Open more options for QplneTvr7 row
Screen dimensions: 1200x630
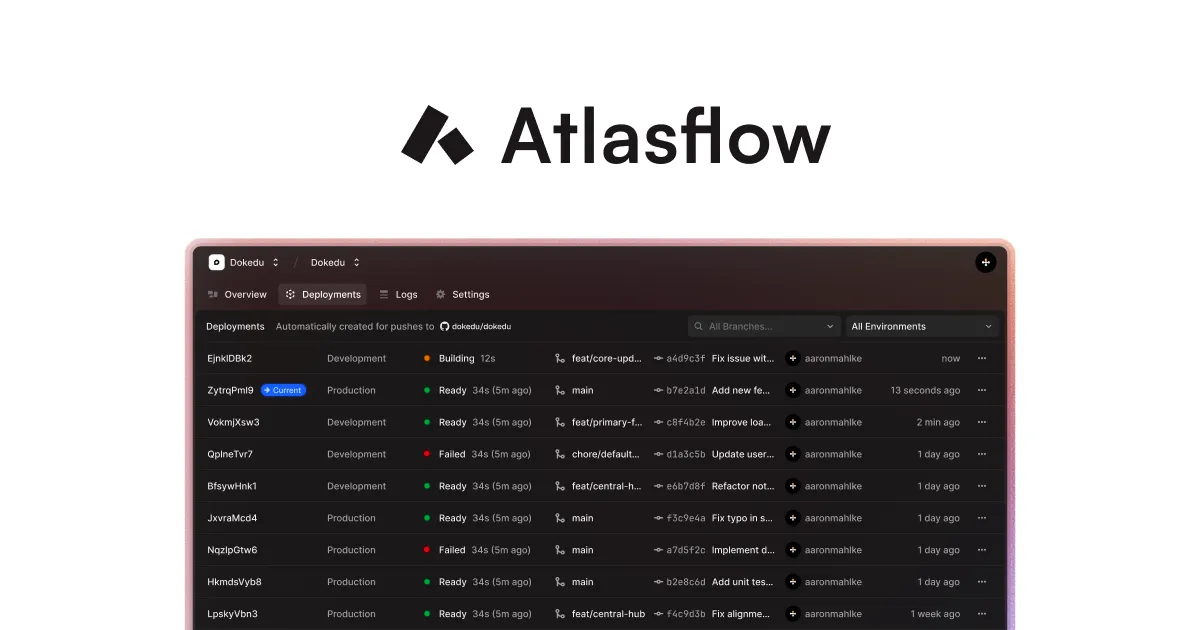click(982, 454)
